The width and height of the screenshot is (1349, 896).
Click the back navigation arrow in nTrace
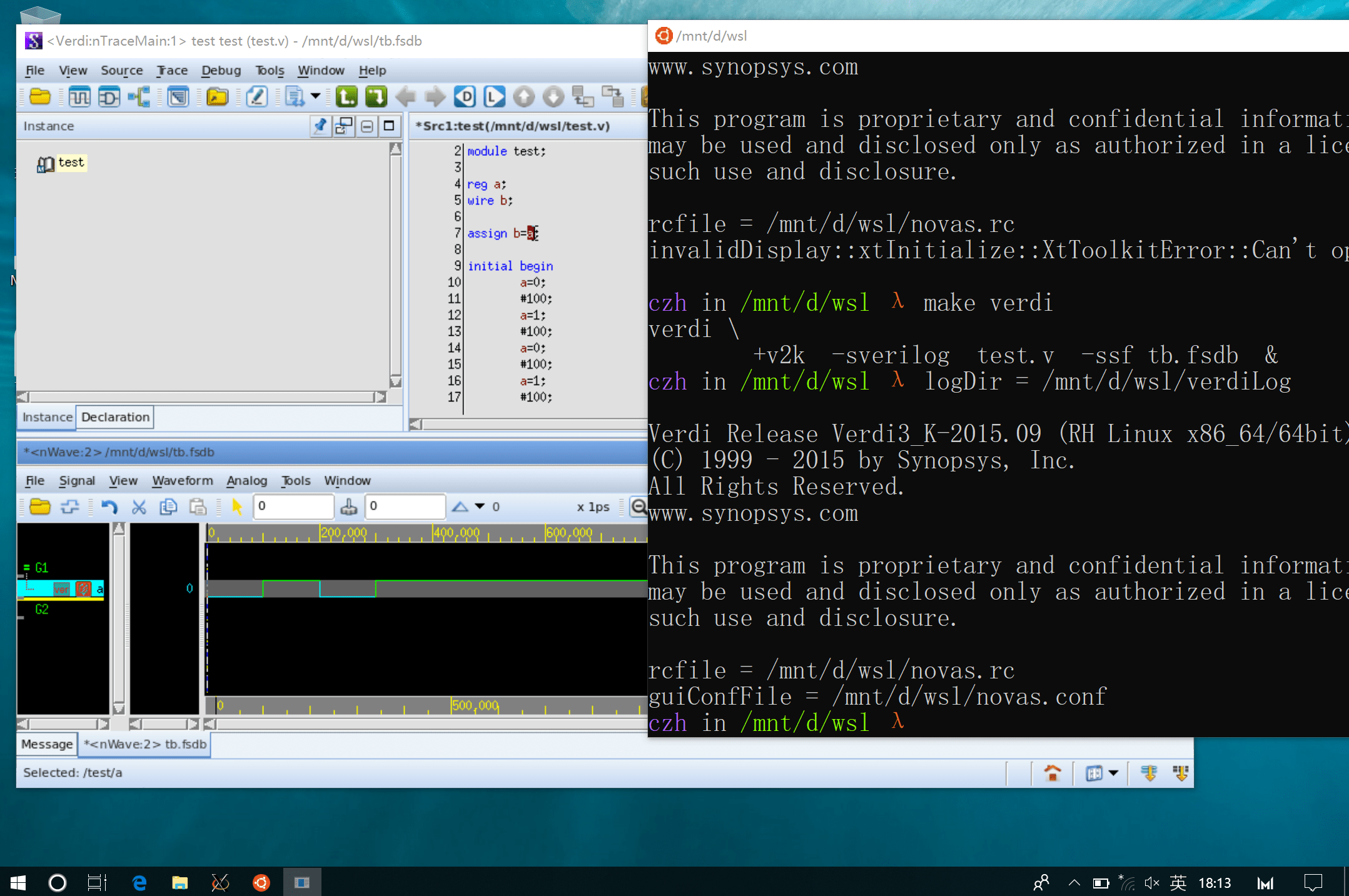[x=405, y=96]
